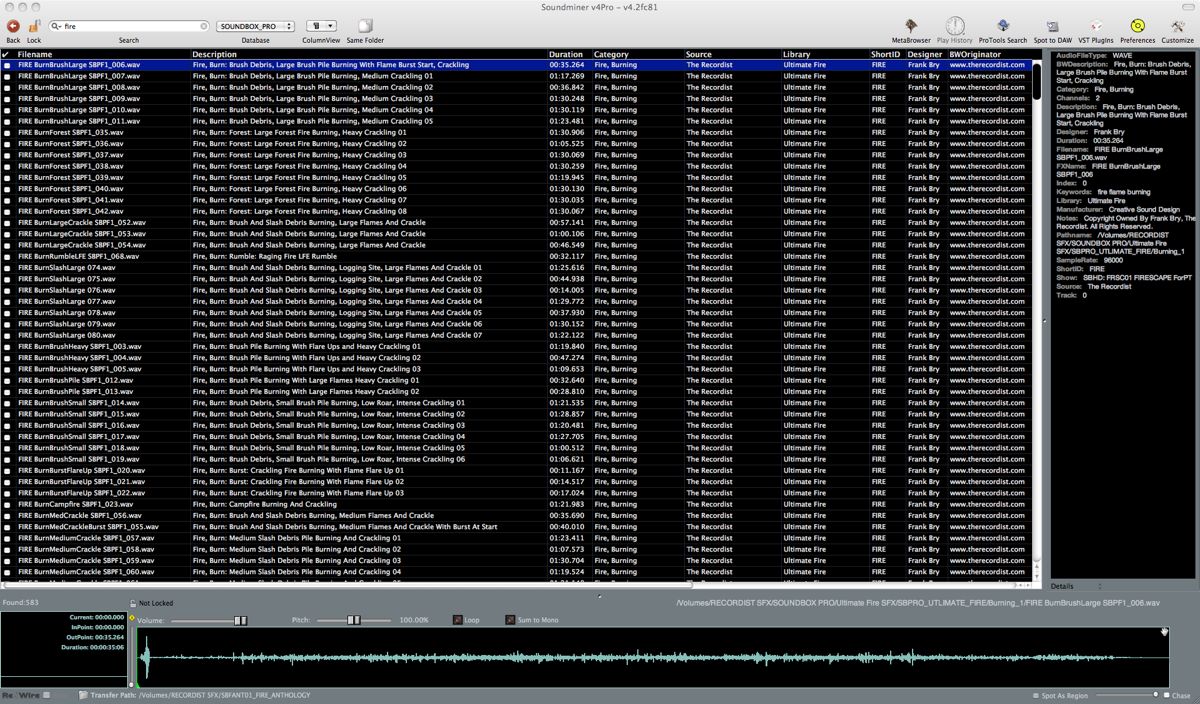Toggle the Sum to Mono checkbox

[x=510, y=620]
